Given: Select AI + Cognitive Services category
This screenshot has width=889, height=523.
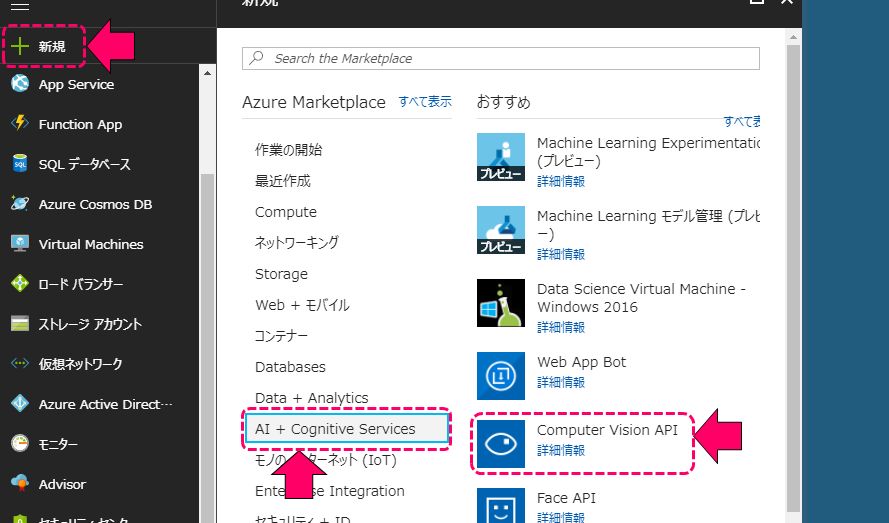Looking at the screenshot, I should click(346, 429).
